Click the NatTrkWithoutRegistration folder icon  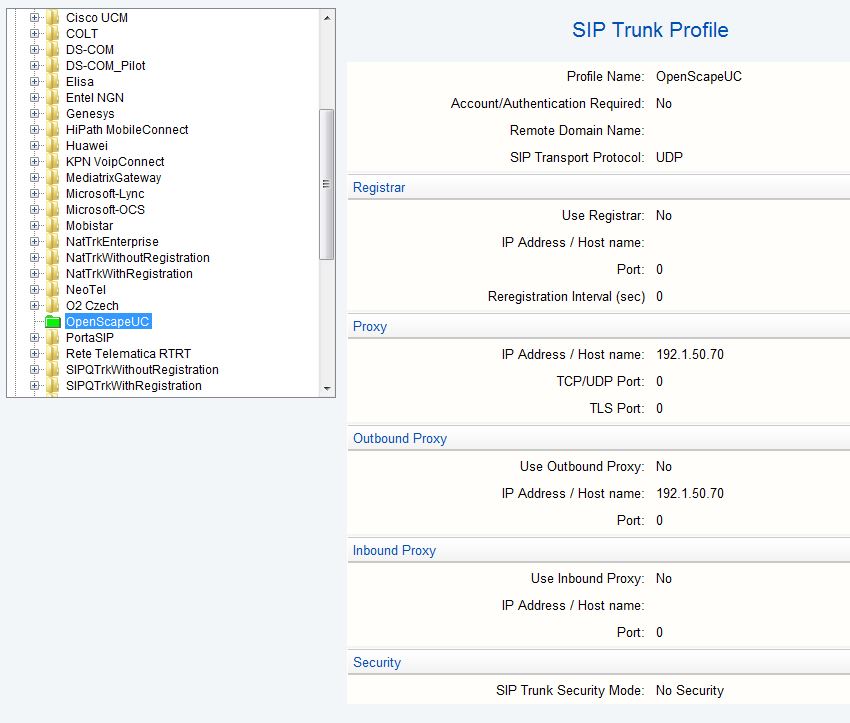tap(53, 257)
